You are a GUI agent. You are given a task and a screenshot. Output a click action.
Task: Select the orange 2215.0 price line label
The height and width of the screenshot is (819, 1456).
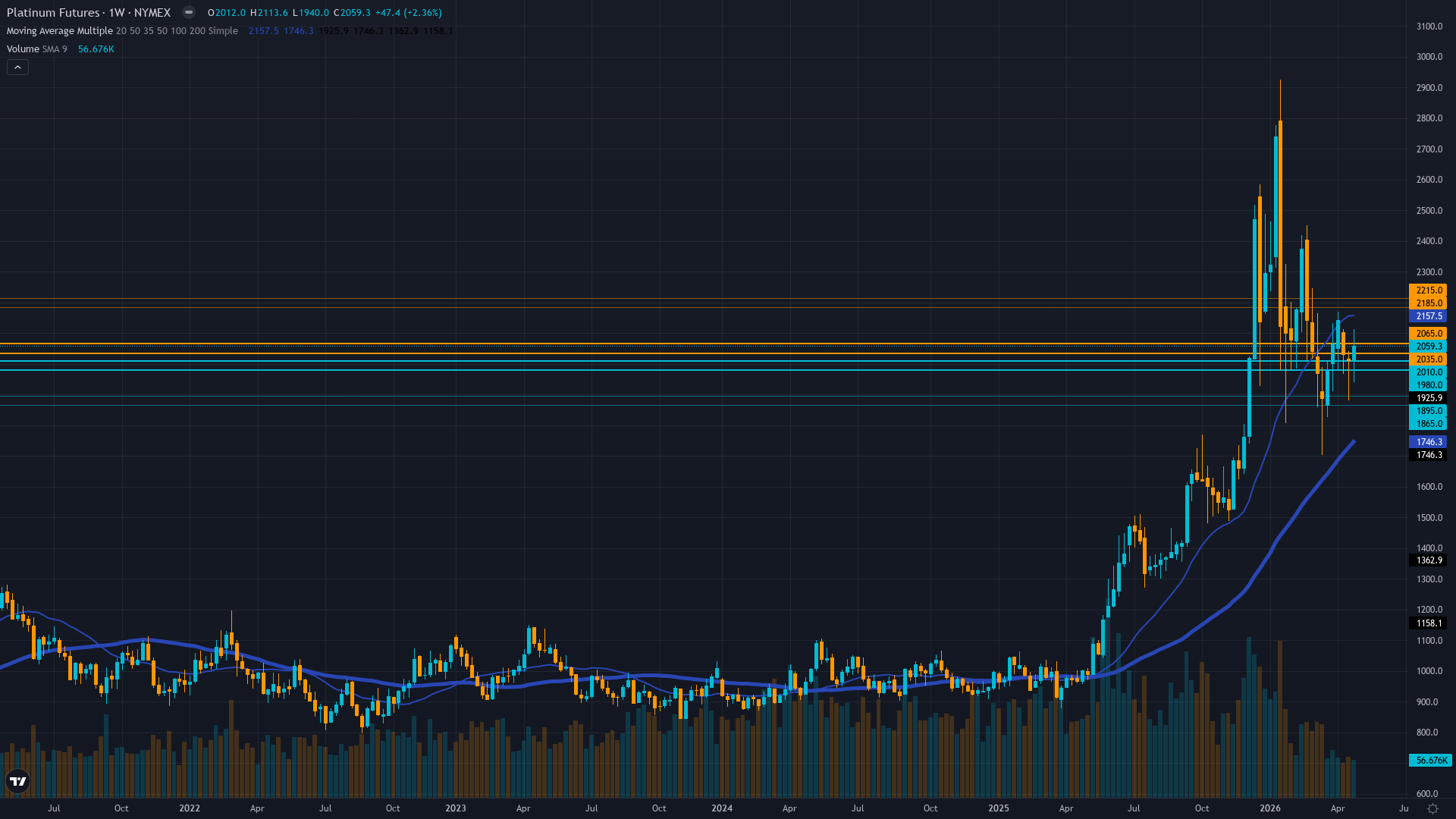pyautogui.click(x=1428, y=290)
